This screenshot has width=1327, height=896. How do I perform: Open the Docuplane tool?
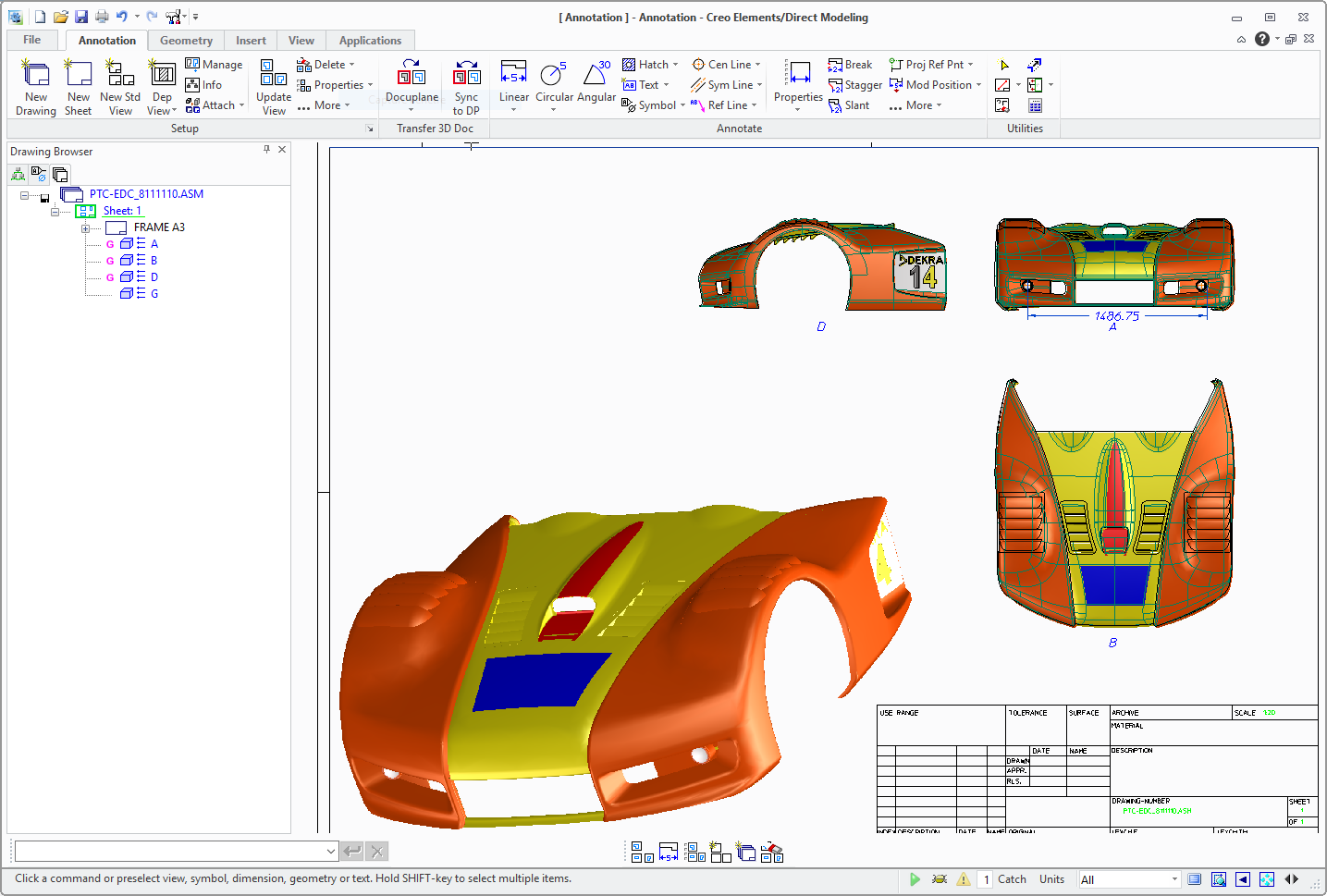click(x=412, y=74)
